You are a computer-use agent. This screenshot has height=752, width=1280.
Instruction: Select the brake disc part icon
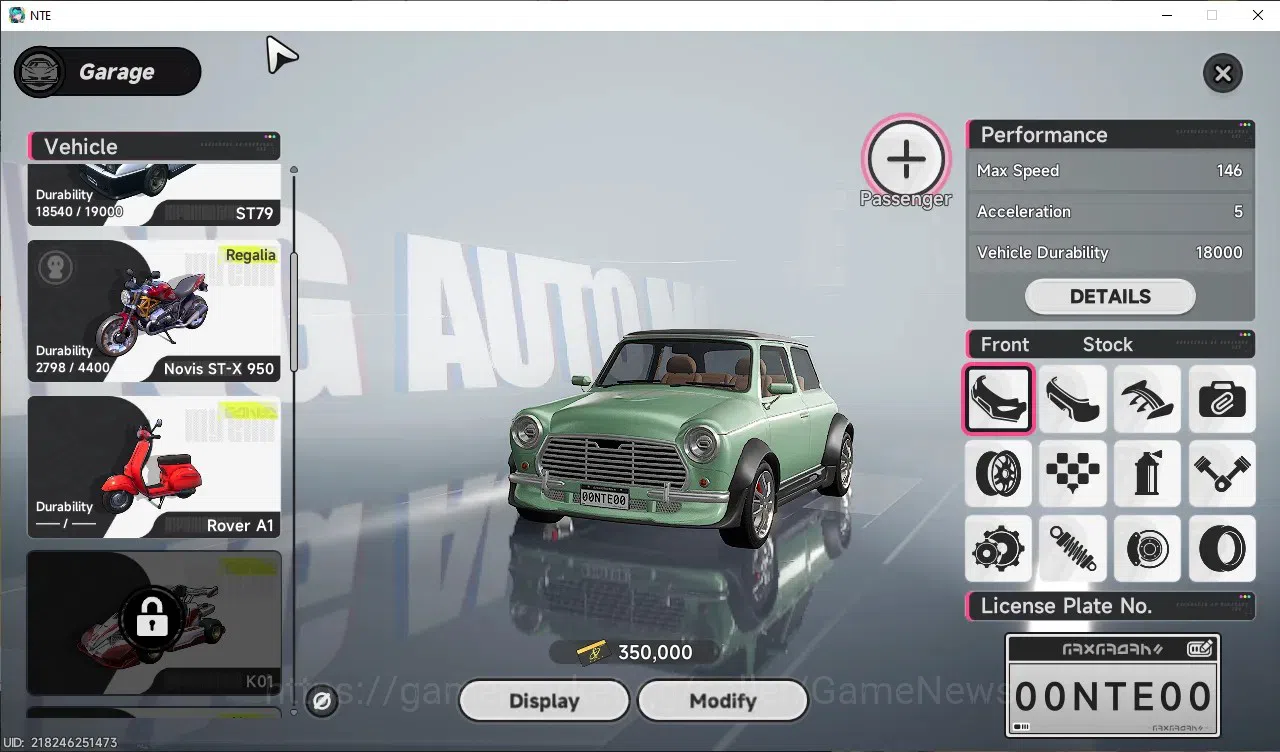(1147, 548)
